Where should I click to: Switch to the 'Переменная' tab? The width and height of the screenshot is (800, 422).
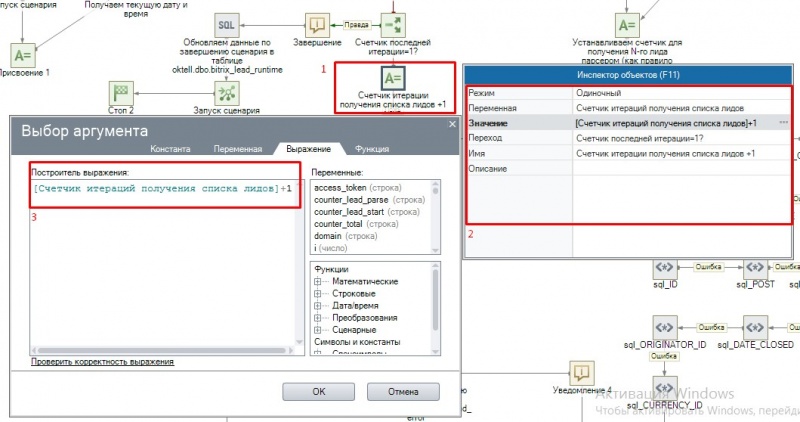tap(238, 149)
